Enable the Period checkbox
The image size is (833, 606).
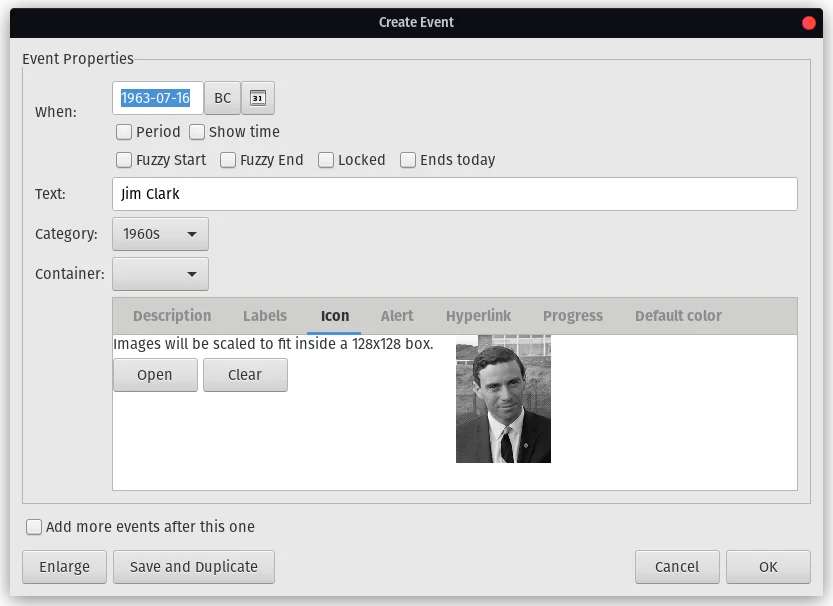pos(124,131)
